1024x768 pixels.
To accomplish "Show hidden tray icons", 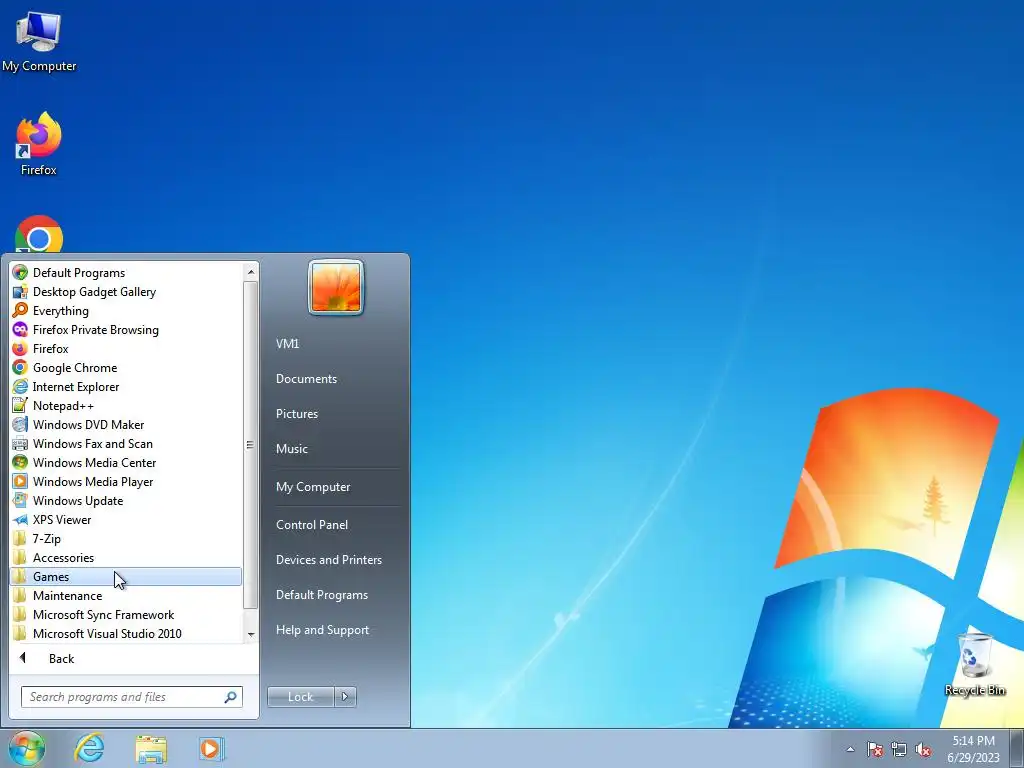I will click(850, 749).
